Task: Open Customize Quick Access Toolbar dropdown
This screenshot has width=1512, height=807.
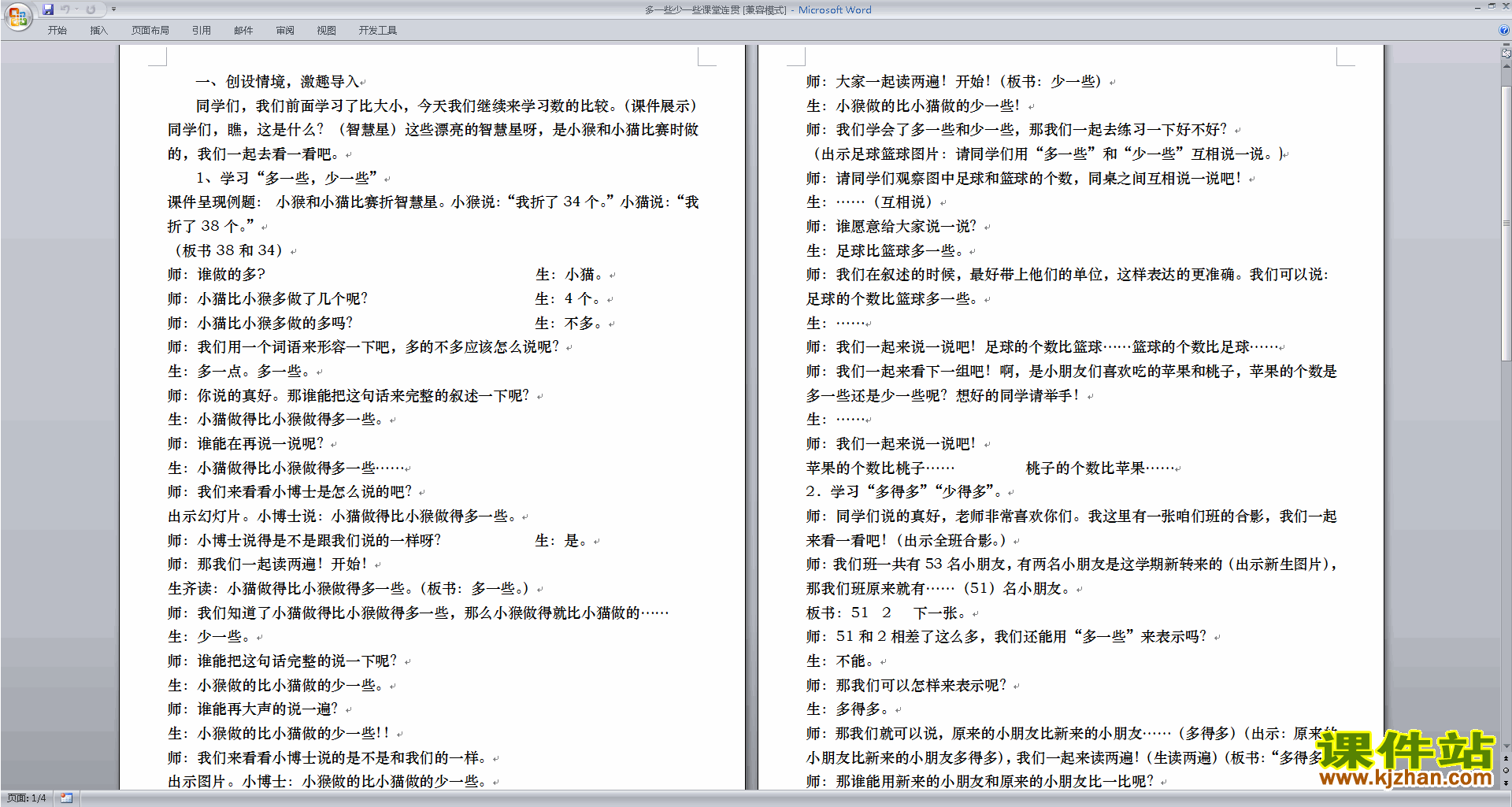Action: [x=114, y=9]
